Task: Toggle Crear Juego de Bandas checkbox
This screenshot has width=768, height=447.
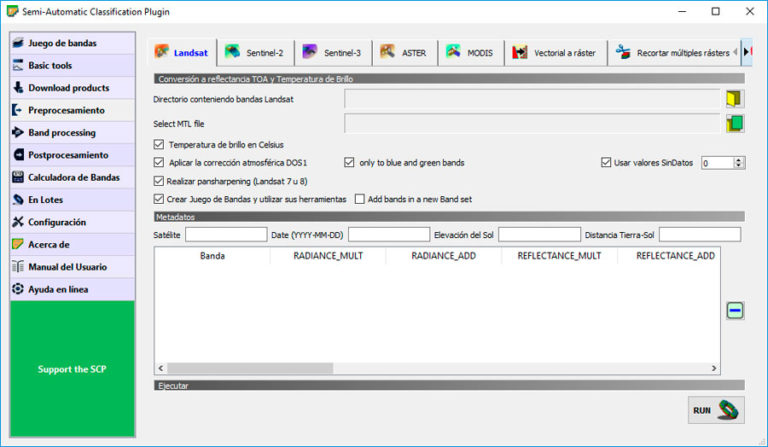Action: (159, 199)
